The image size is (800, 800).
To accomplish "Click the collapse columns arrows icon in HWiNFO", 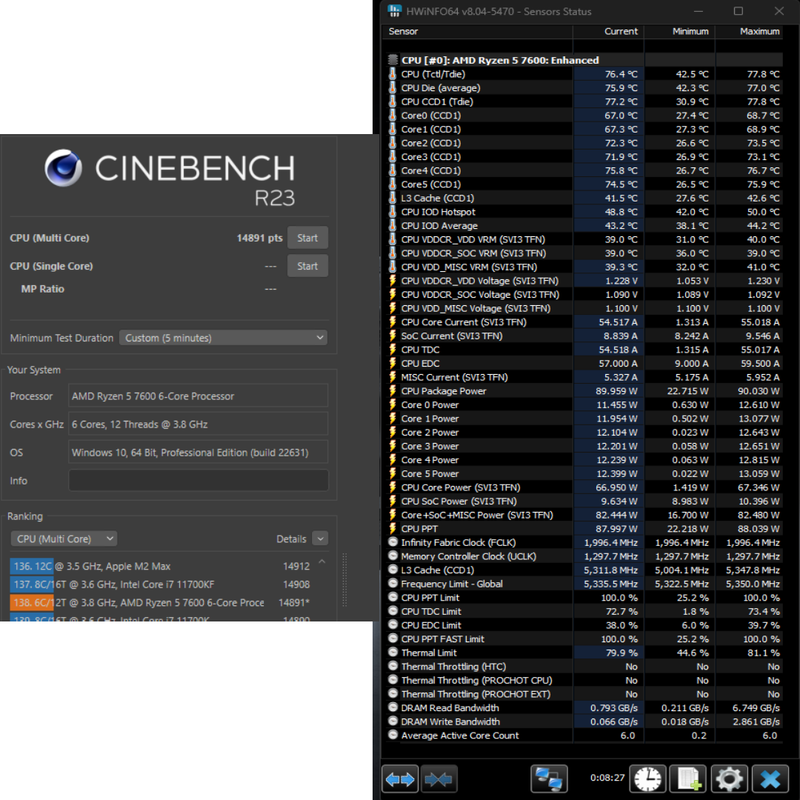I will [x=438, y=779].
